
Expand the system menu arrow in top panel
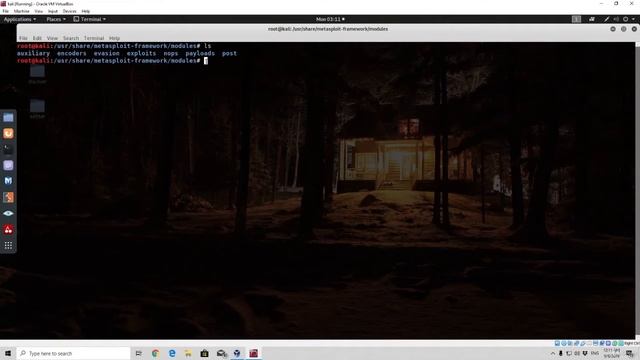click(633, 19)
